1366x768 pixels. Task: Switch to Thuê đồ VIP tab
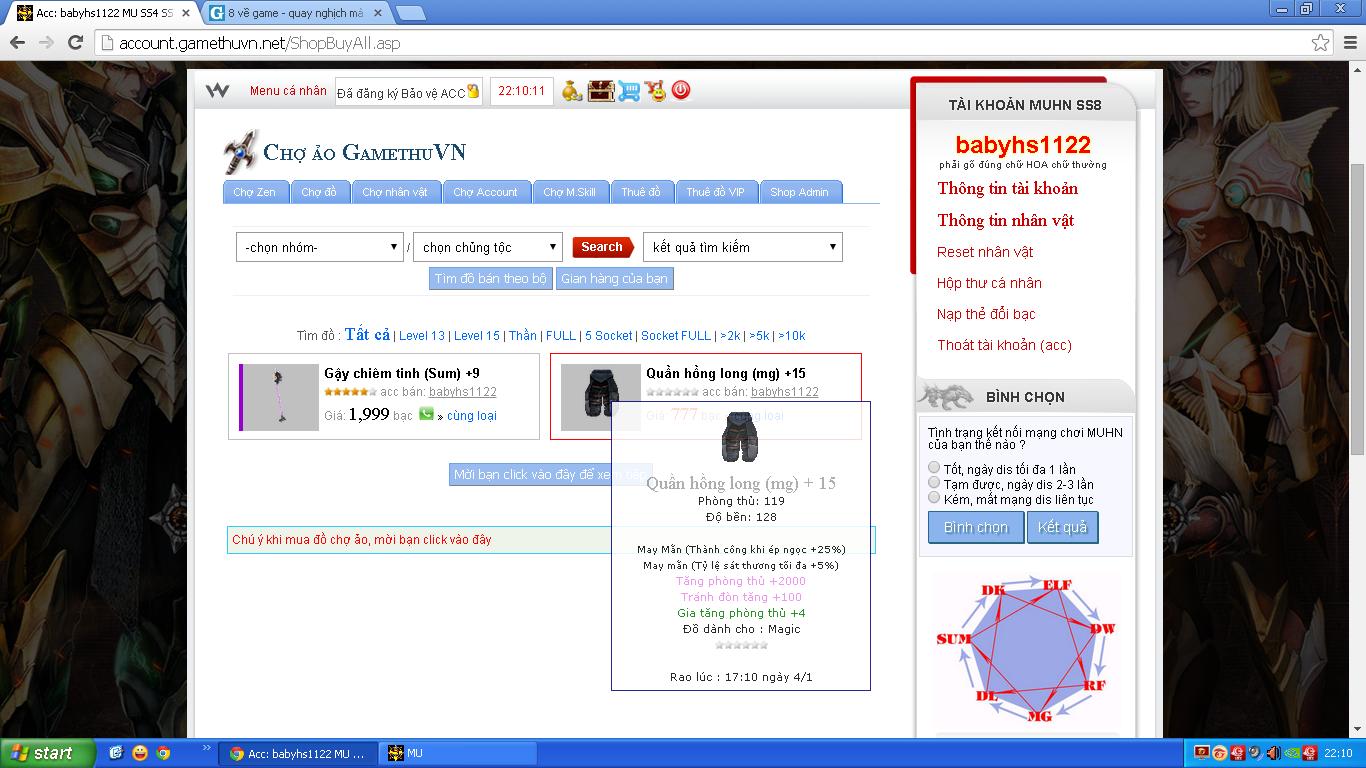coord(716,192)
